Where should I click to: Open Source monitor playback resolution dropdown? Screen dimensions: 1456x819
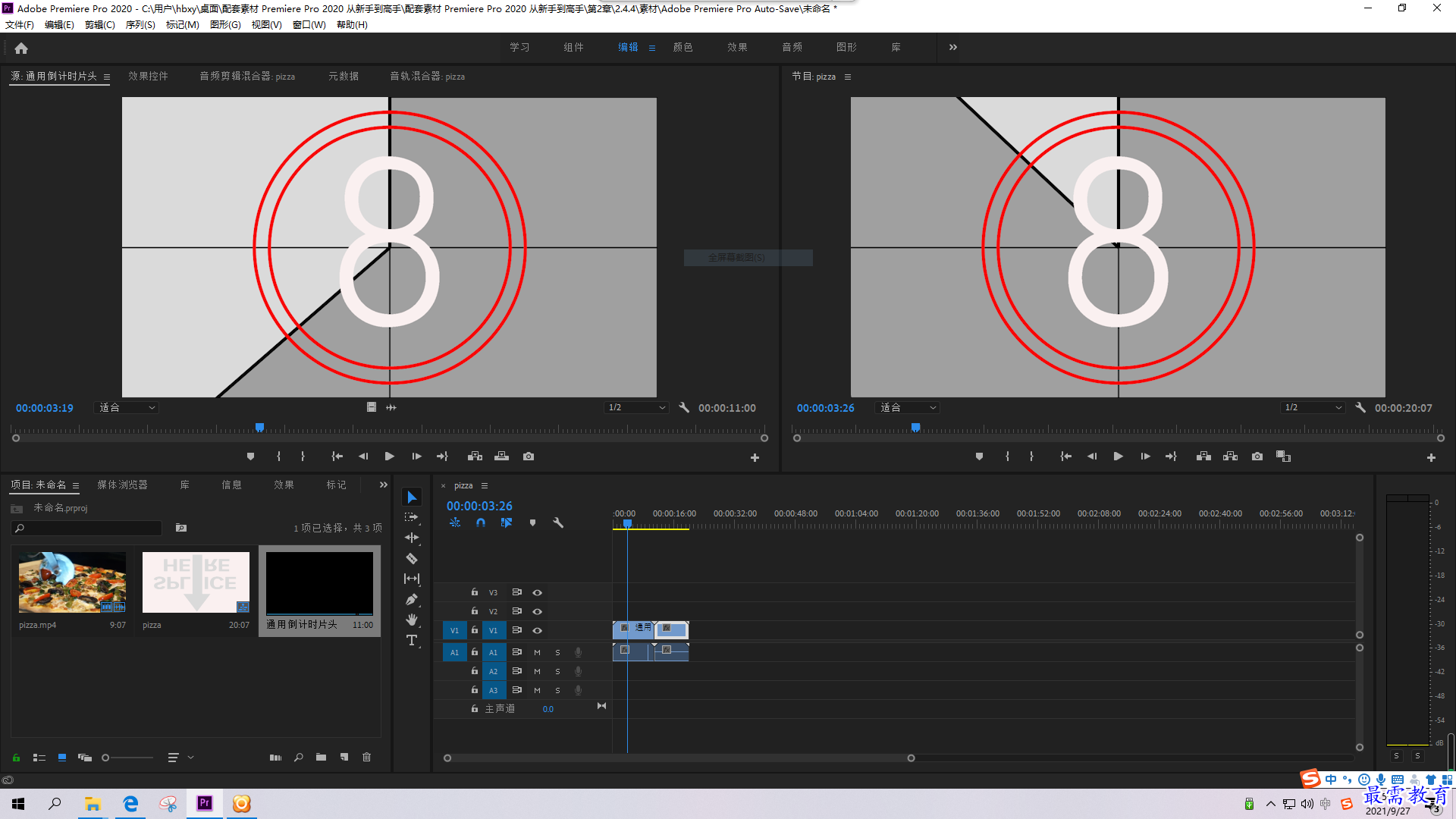(636, 407)
